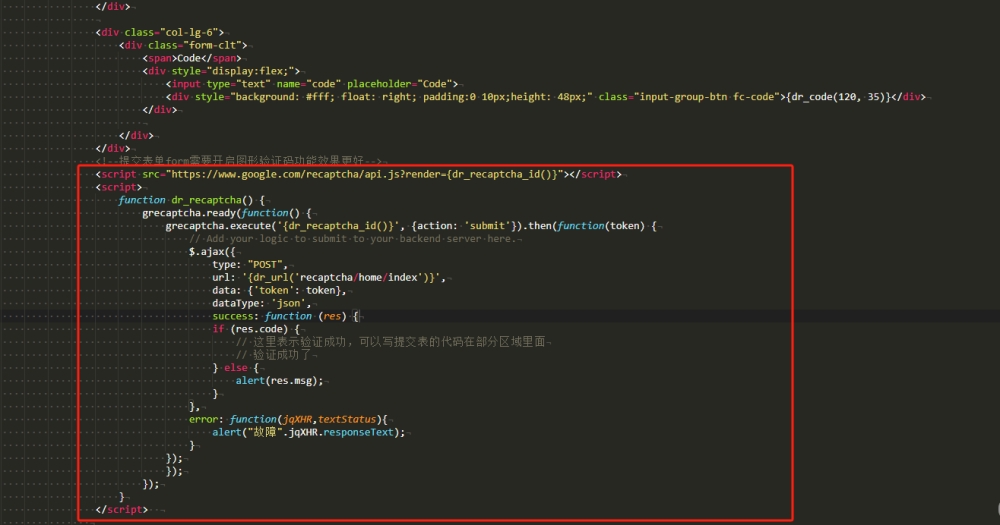Click the Google recaptcha api.js URL

coord(366,174)
